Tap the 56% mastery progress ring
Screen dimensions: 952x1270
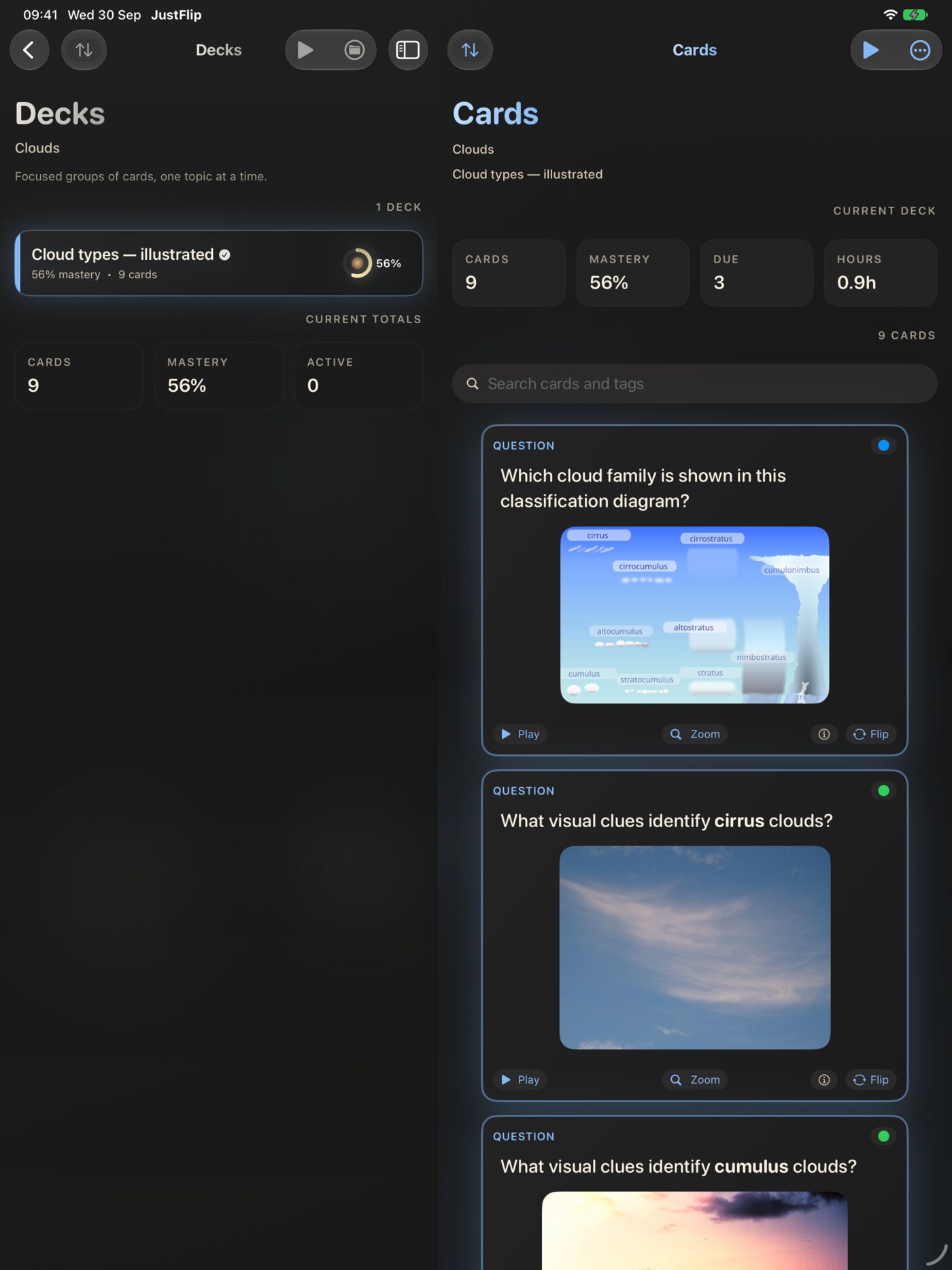(358, 263)
